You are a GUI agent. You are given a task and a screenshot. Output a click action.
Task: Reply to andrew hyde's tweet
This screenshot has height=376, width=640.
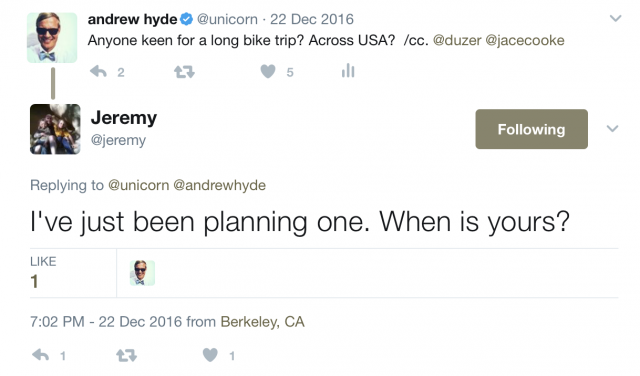(98, 72)
